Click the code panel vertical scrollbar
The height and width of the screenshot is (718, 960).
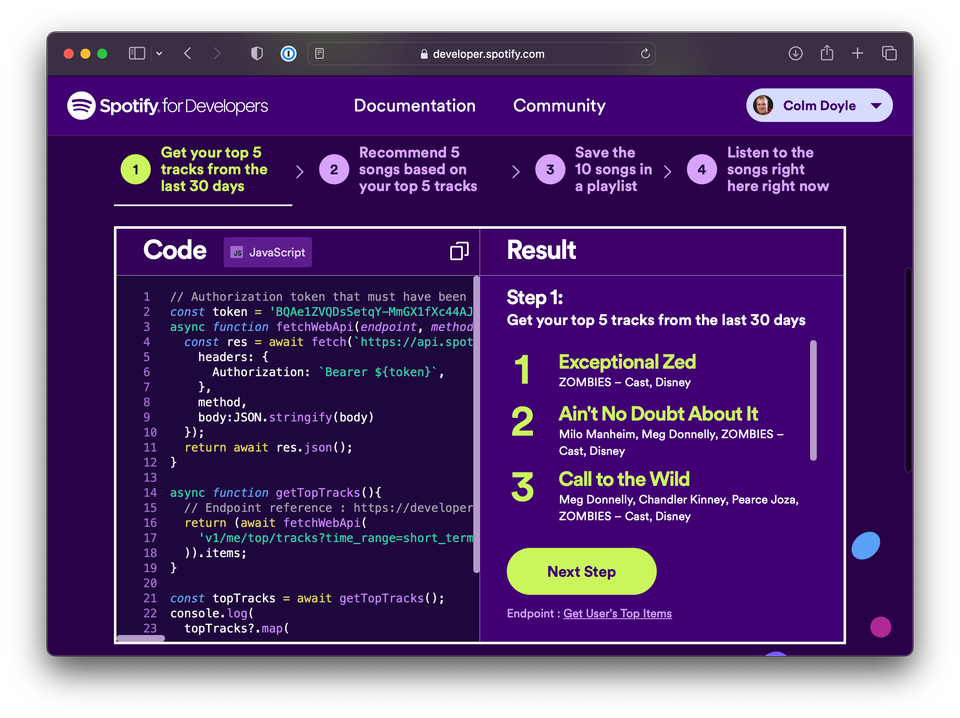coord(476,425)
